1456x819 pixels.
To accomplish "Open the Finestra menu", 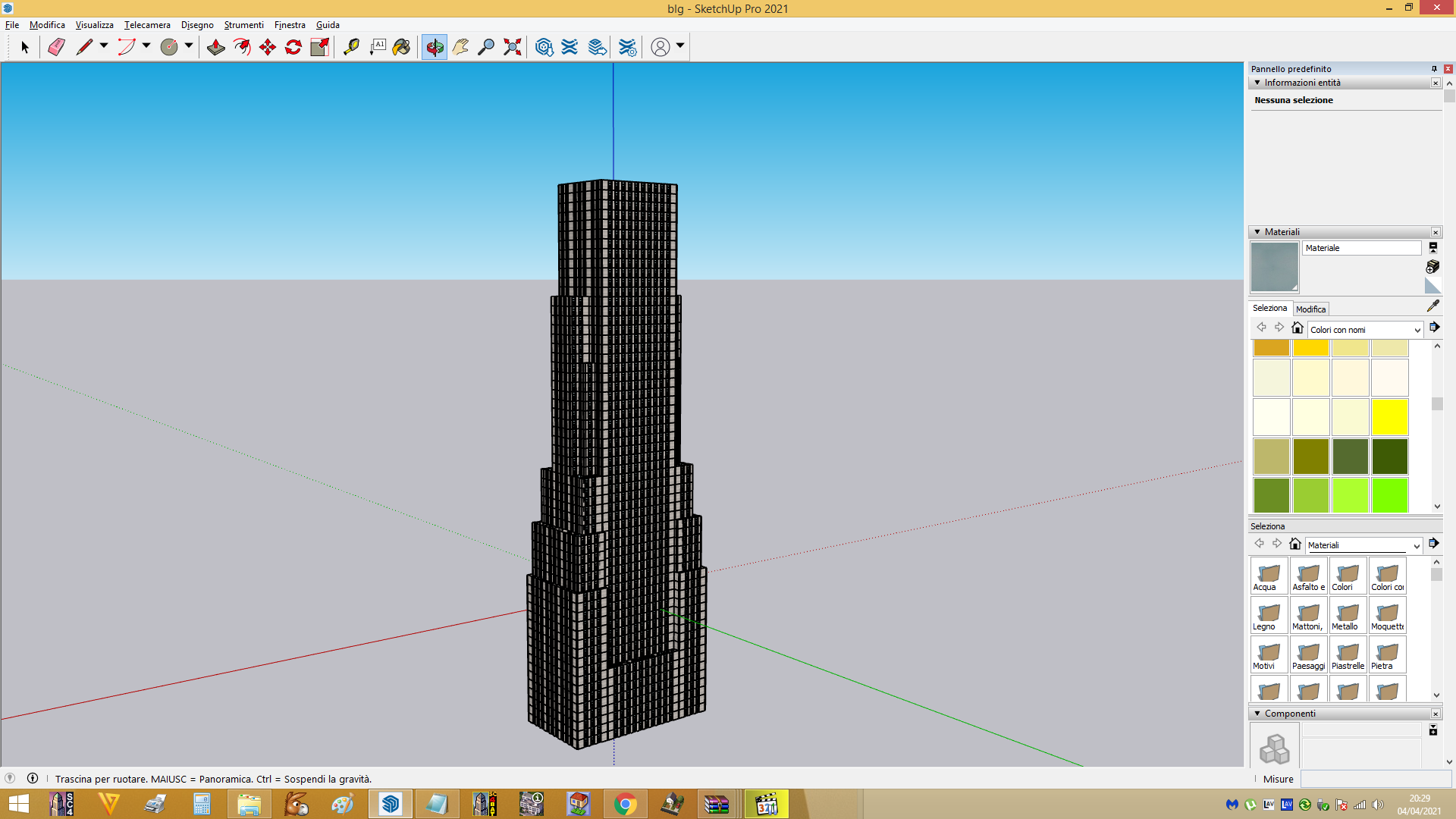I will [x=290, y=25].
